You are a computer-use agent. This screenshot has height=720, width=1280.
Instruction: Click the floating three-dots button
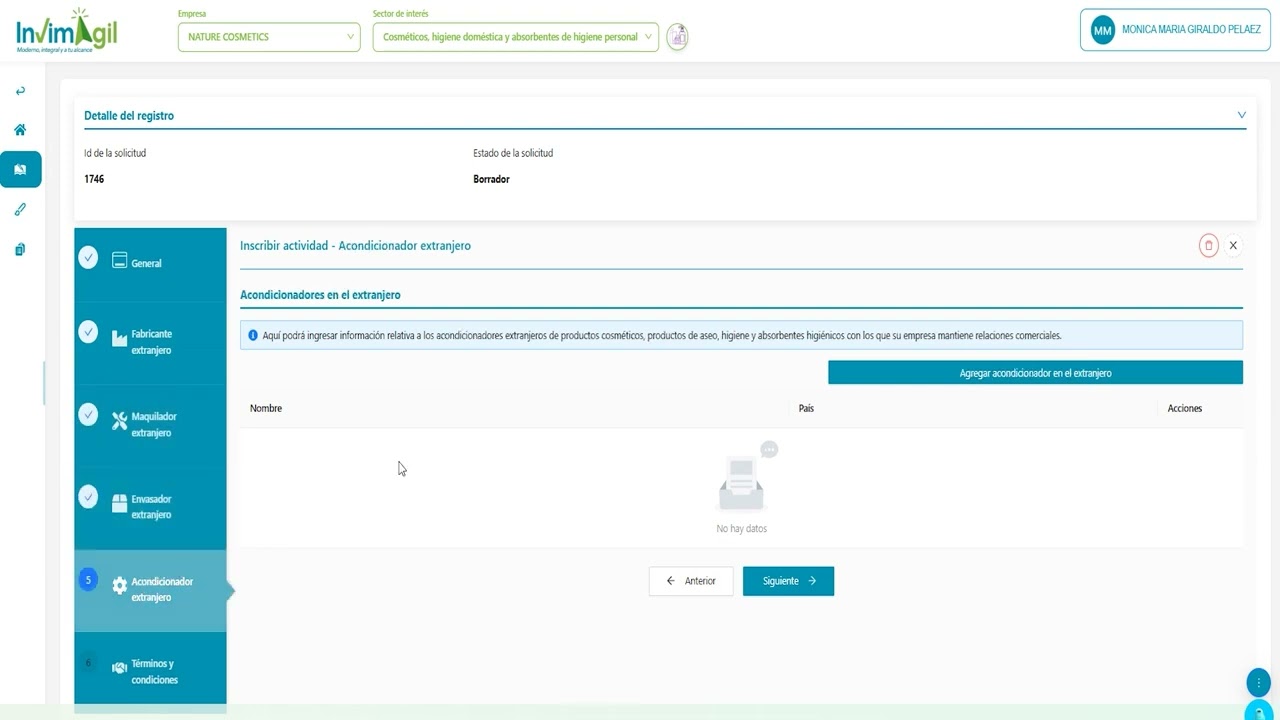coord(1258,683)
